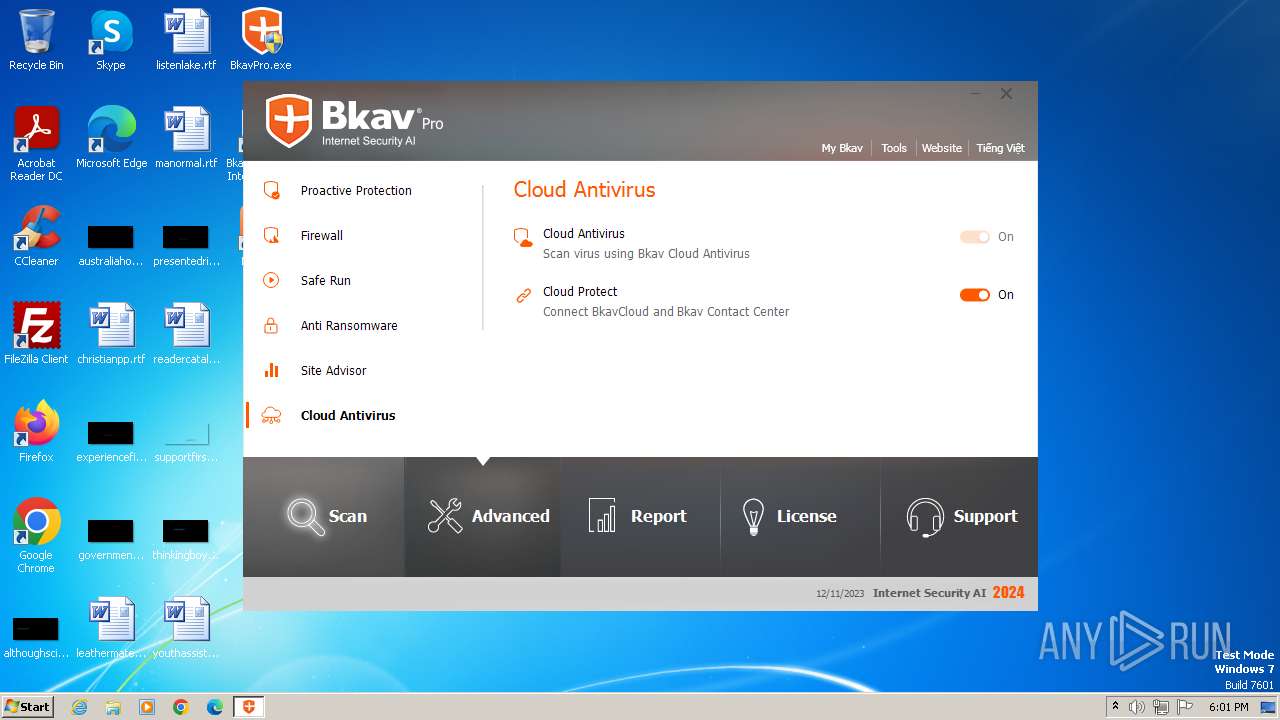Select the Acrobat Reader DC shortcut
This screenshot has width=1280, height=720.
click(36, 145)
